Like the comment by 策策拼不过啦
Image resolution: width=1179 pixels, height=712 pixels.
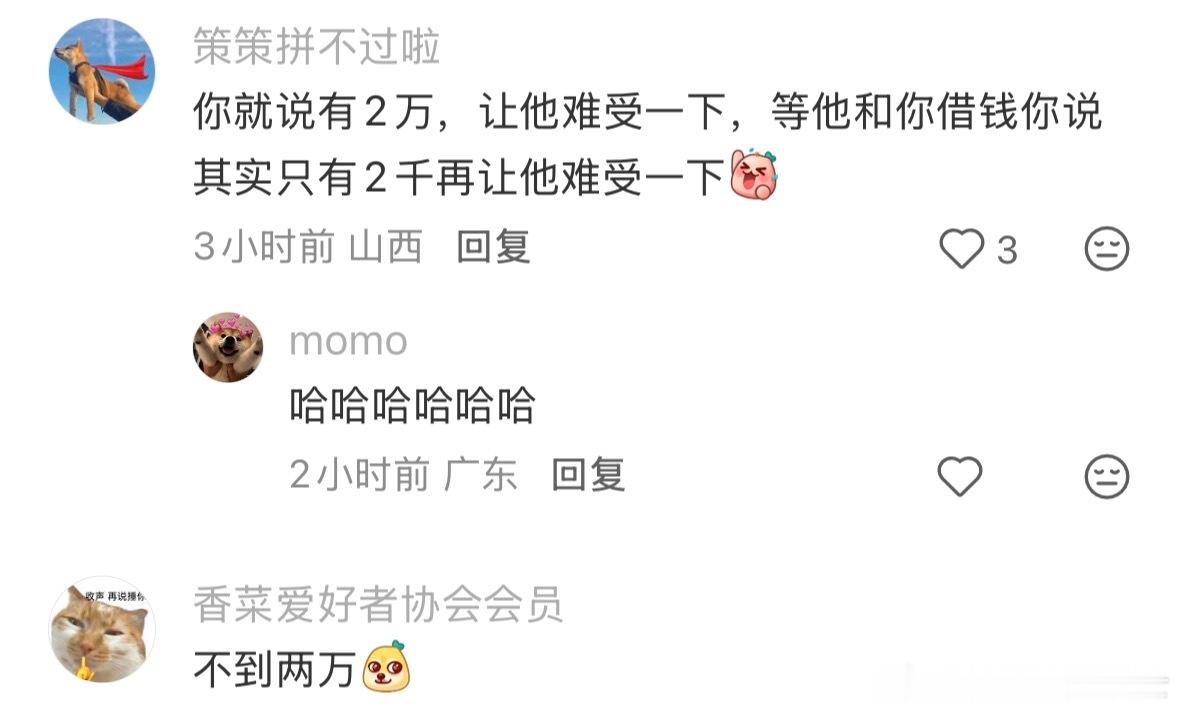(961, 249)
